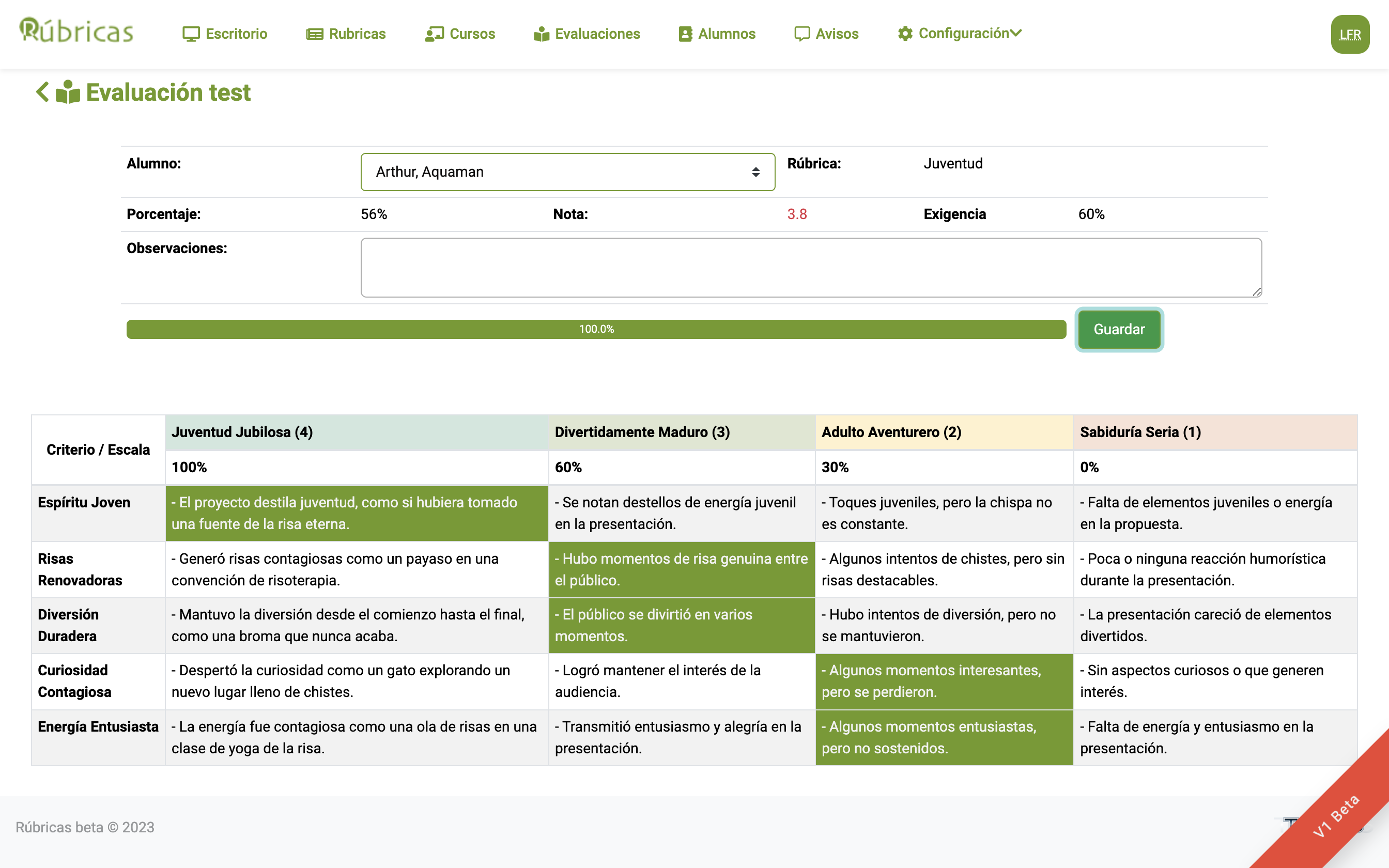Image resolution: width=1389 pixels, height=868 pixels.
Task: Click the 100.0% progress bar
Action: (596, 329)
